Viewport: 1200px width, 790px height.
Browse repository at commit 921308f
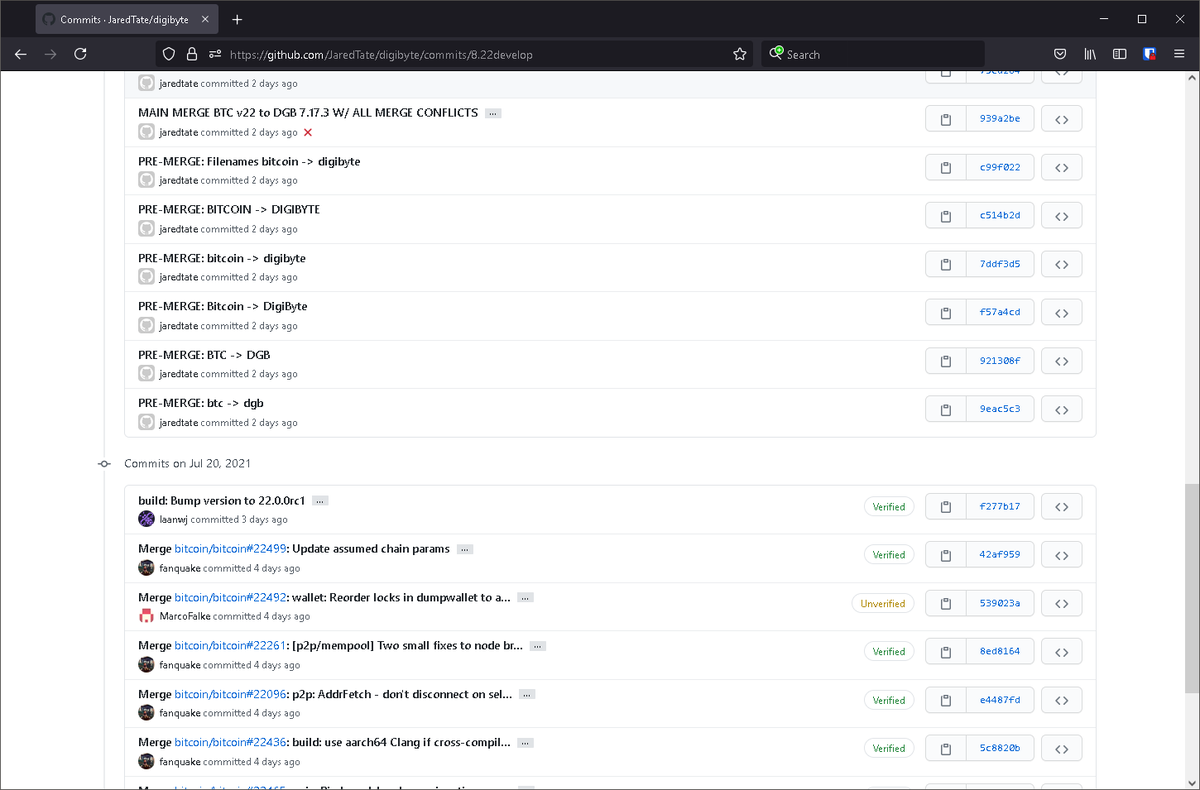[1062, 361]
